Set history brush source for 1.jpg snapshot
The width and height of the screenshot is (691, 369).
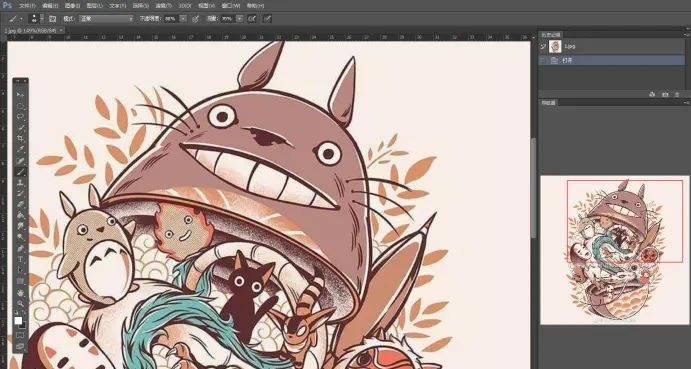click(x=543, y=46)
